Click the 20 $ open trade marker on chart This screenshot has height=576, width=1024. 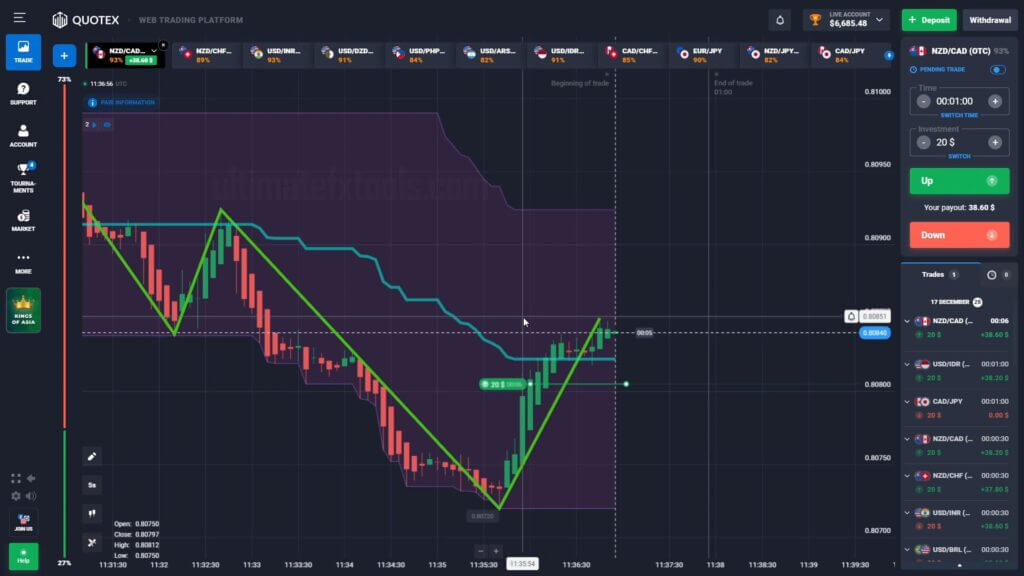click(x=502, y=384)
